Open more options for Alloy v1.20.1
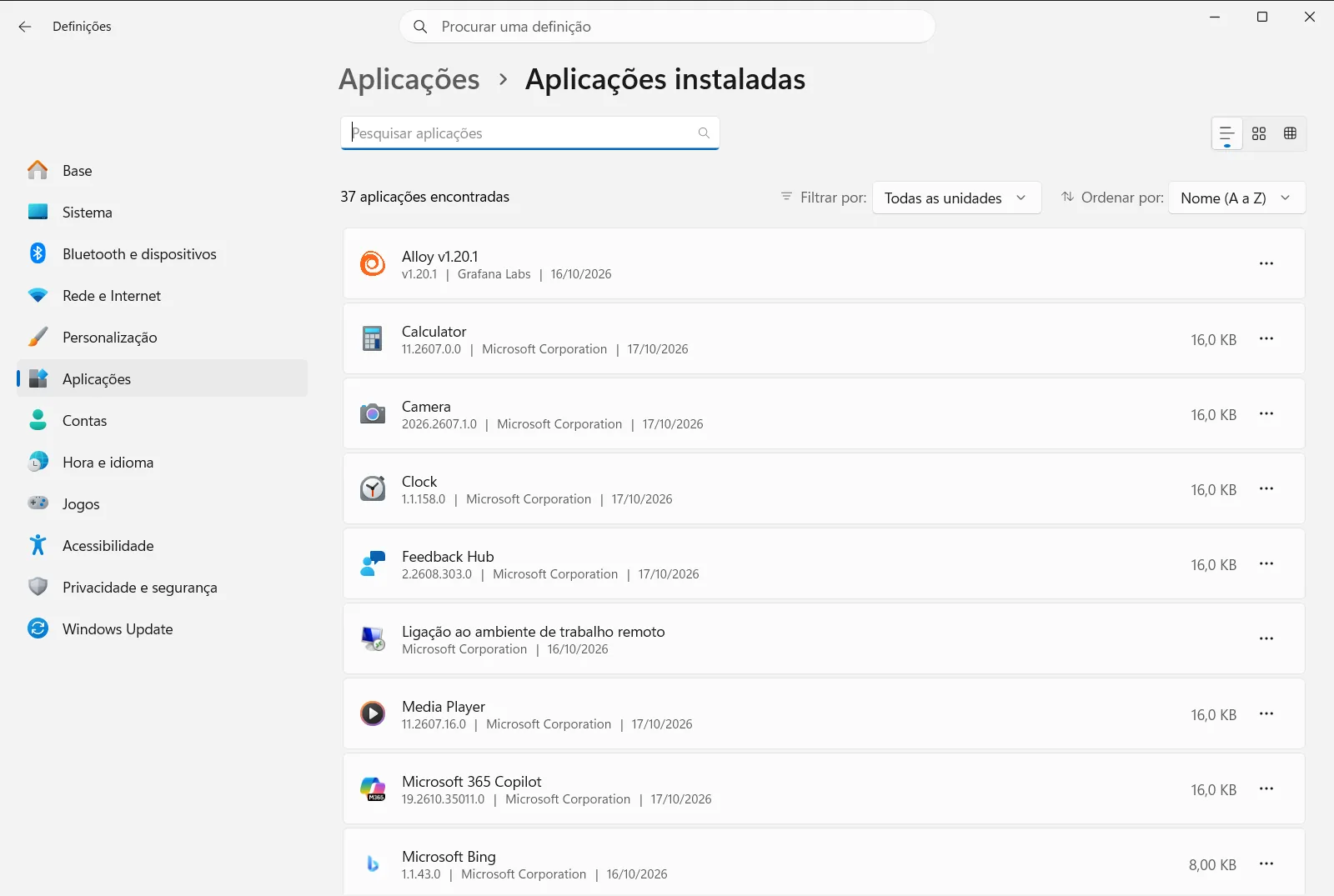Image resolution: width=1334 pixels, height=896 pixels. pyautogui.click(x=1266, y=263)
